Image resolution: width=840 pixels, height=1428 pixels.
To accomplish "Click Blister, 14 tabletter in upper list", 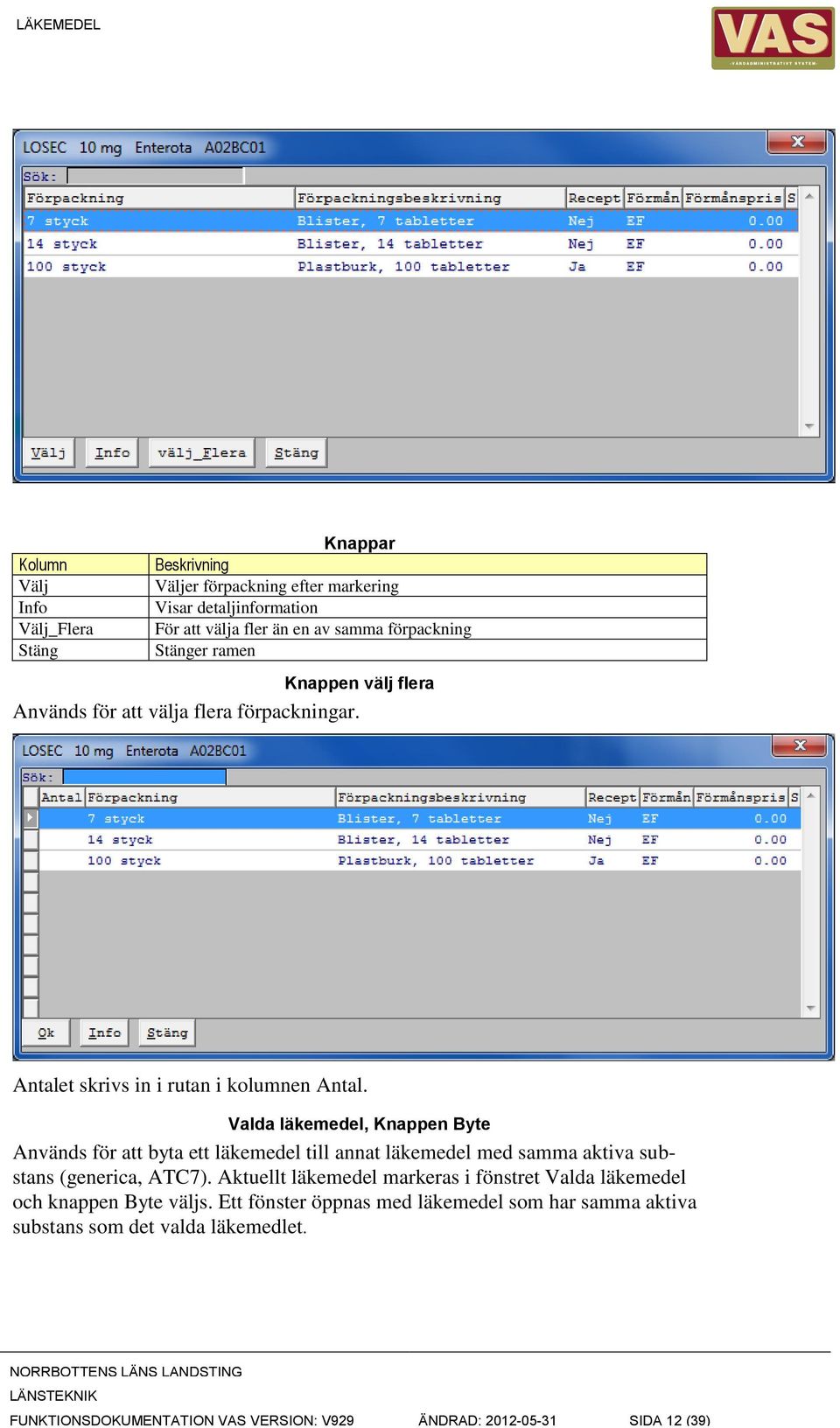I will 389,243.
